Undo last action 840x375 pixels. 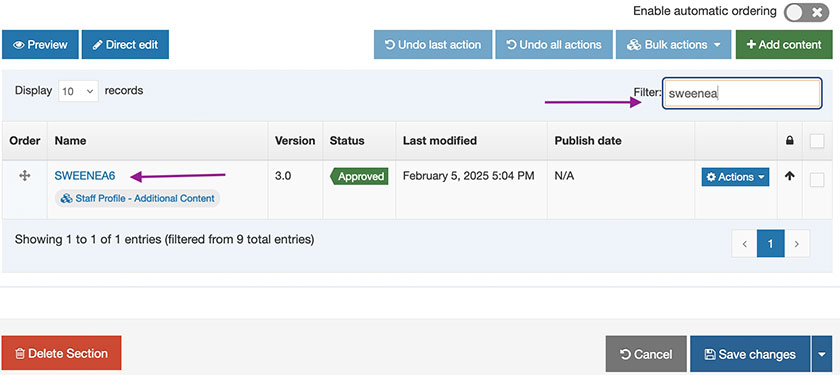click(433, 44)
